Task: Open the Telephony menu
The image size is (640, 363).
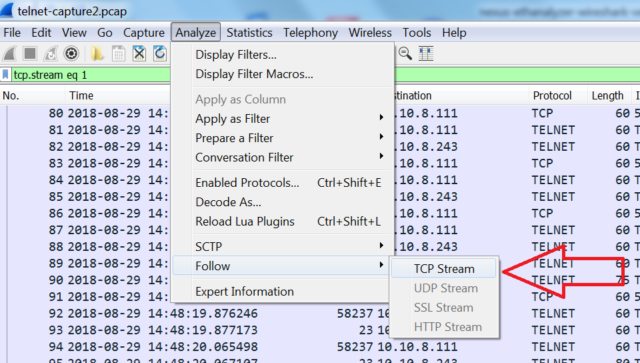Action: coord(311,33)
